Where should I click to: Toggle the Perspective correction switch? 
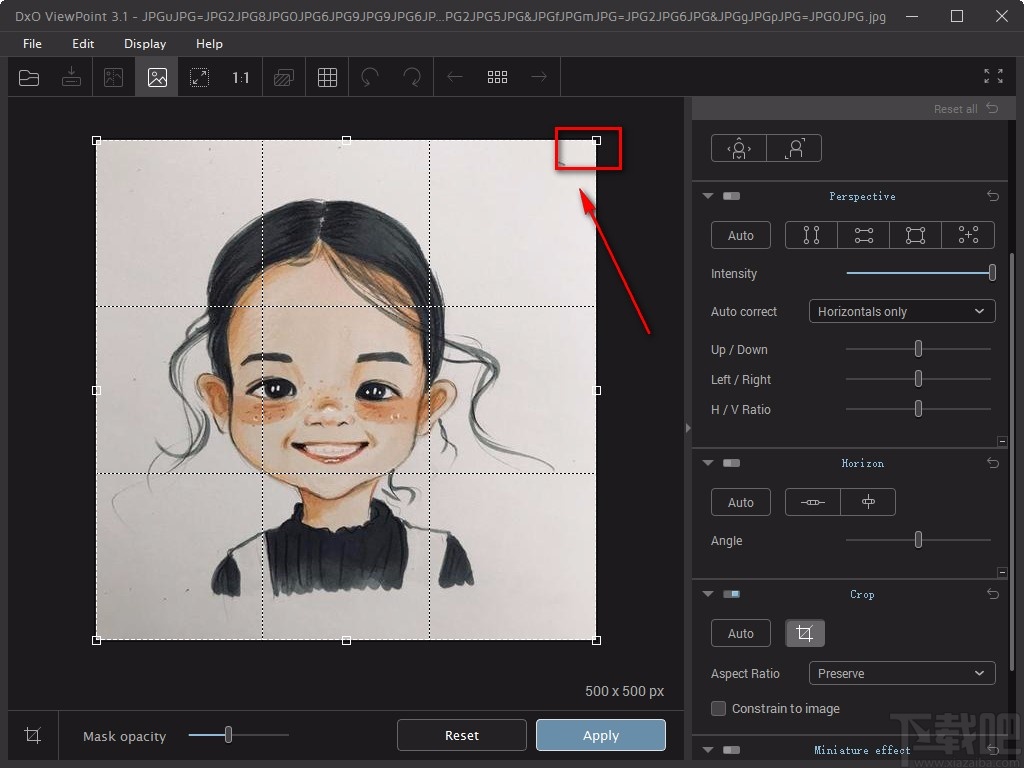[729, 196]
